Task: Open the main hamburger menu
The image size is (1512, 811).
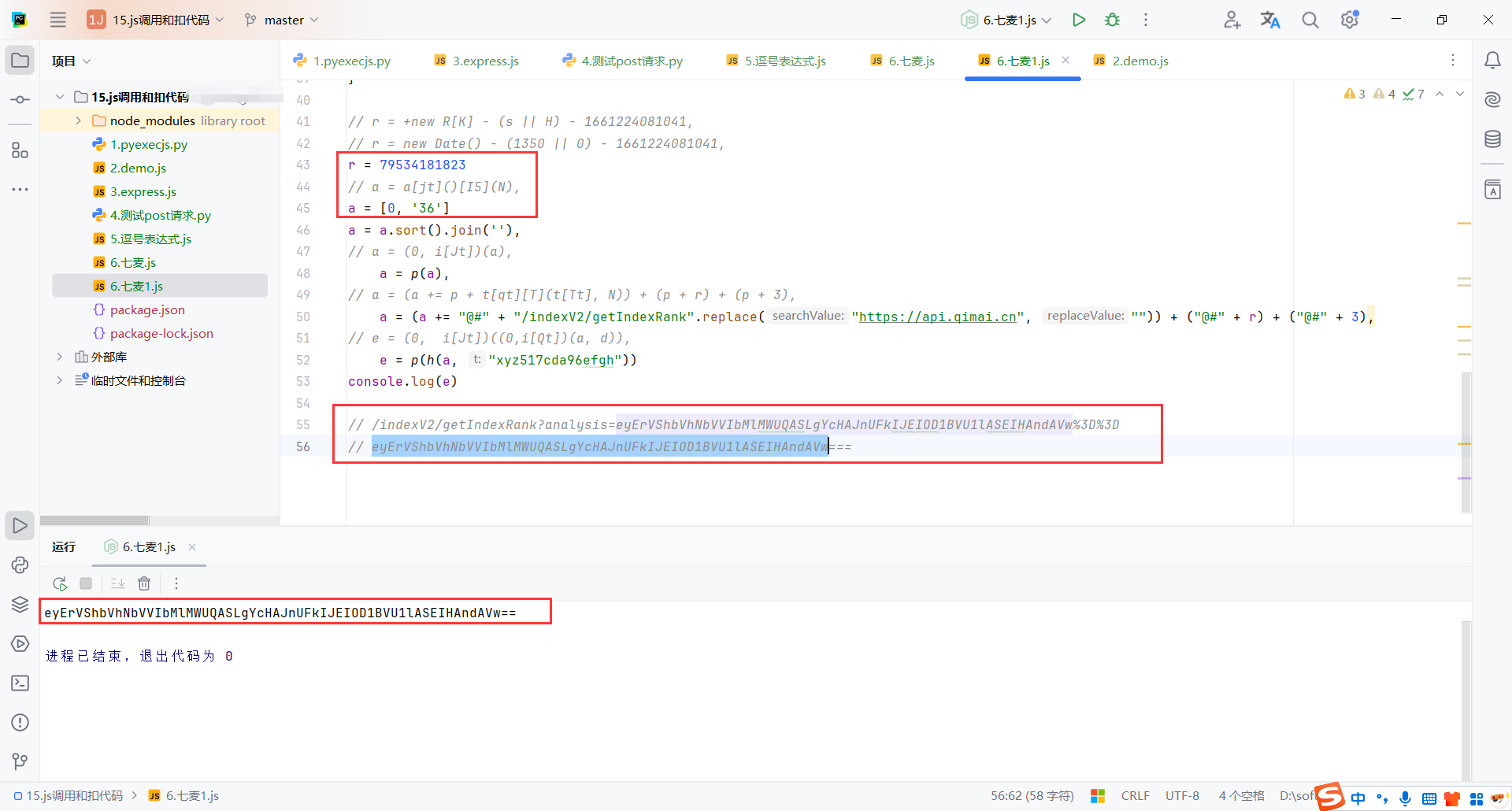Action: pos(58,20)
